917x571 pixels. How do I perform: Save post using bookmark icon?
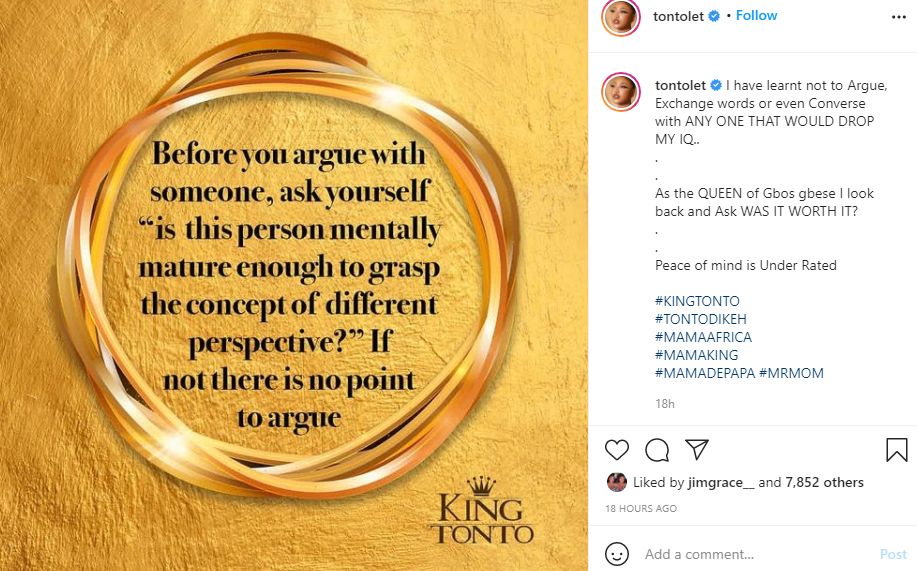pos(896,450)
